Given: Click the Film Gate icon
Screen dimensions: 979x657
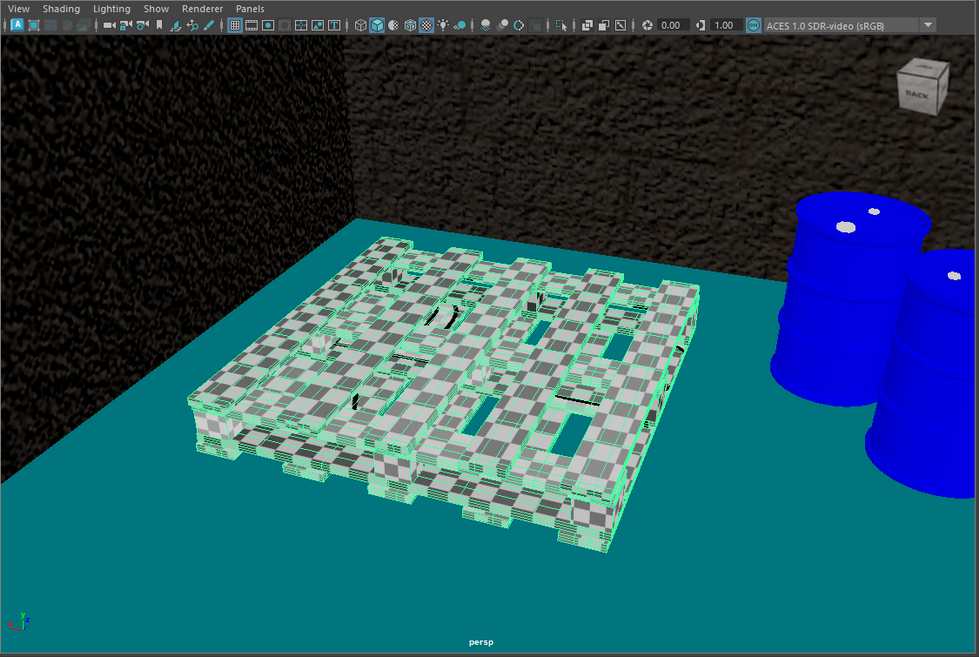Looking at the screenshot, I should click(x=252, y=25).
